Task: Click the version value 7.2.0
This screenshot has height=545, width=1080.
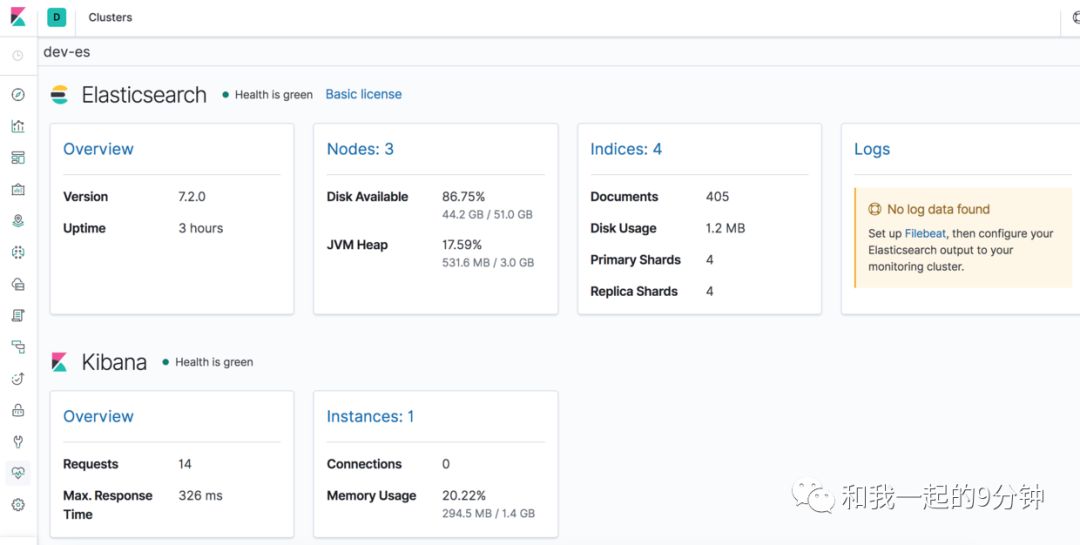Action: pyautogui.click(x=192, y=196)
